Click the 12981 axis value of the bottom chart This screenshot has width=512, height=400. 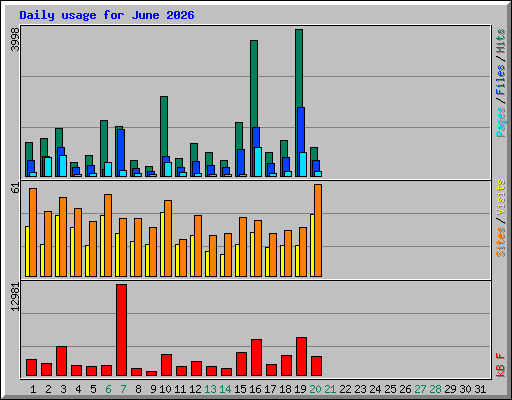15,297
